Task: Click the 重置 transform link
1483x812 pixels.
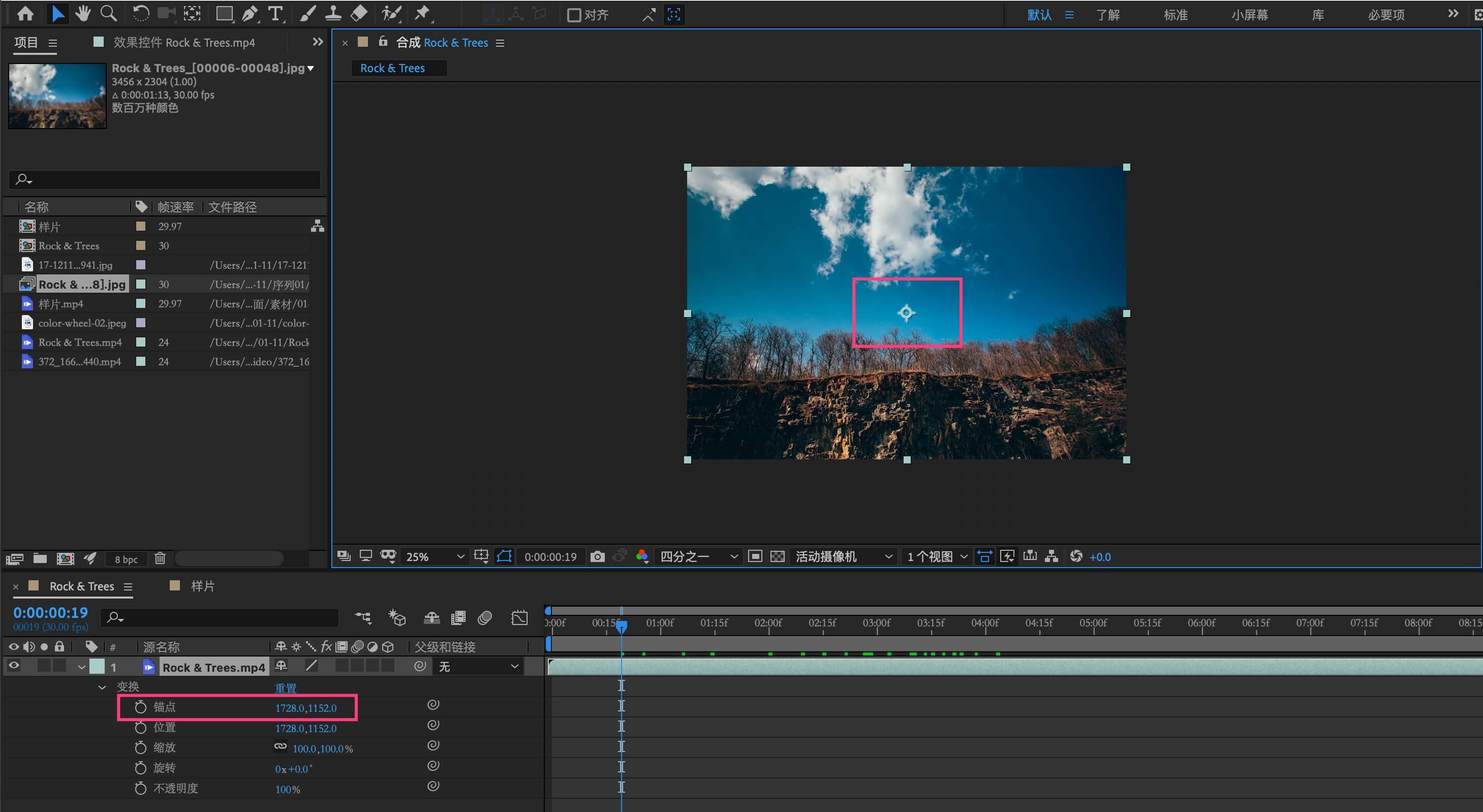Action: coord(286,688)
